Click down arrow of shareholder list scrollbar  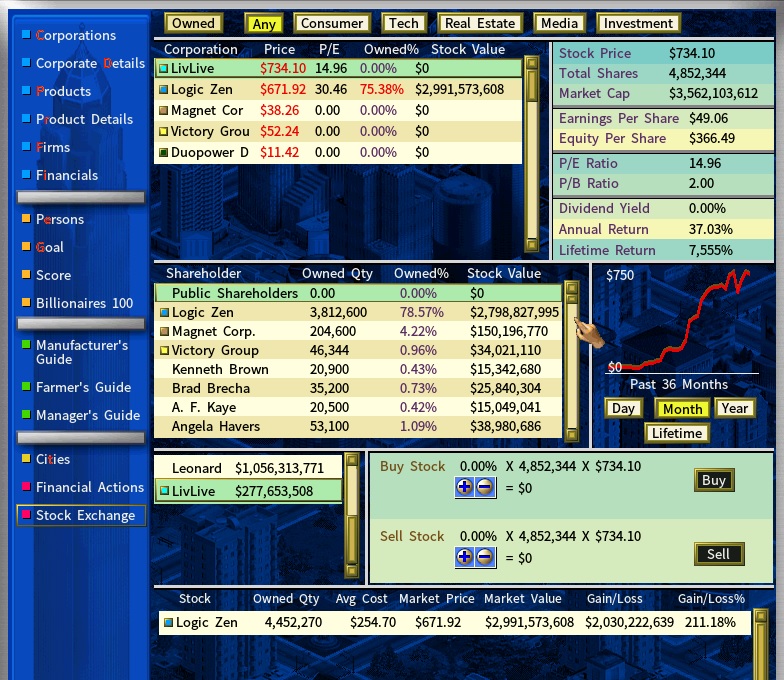coord(572,434)
